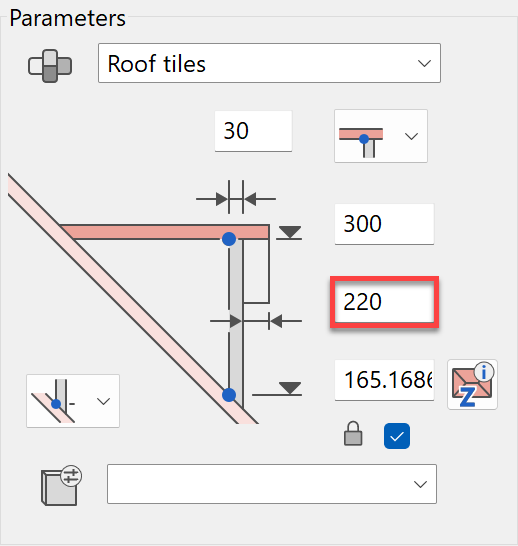This screenshot has width=518, height=546.
Task: Open the Roof tiles material dropdown
Action: point(269,63)
